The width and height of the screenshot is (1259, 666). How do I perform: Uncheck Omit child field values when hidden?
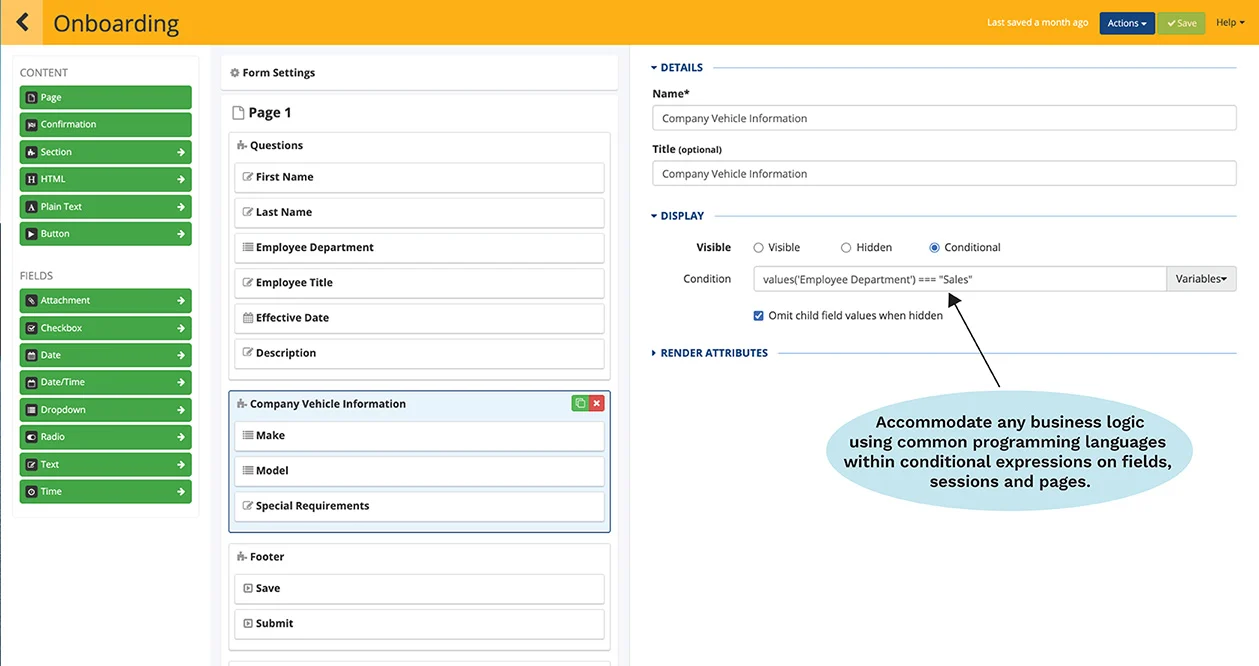click(758, 315)
